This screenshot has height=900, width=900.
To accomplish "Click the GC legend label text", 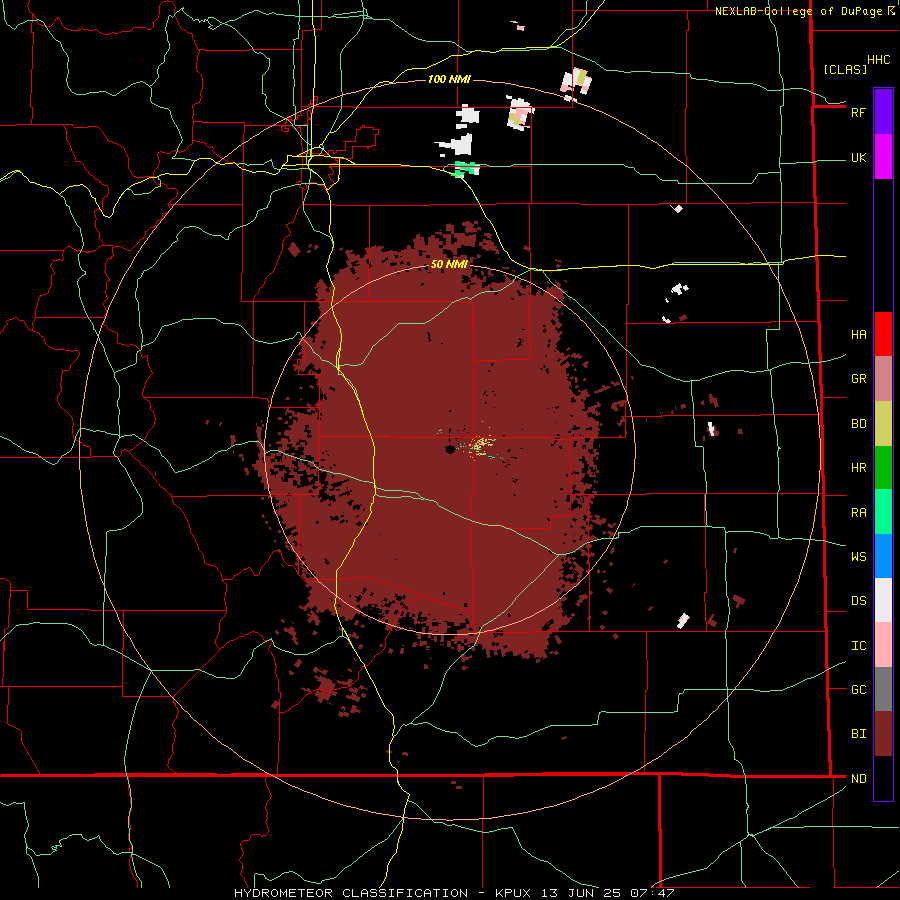I will (x=859, y=690).
